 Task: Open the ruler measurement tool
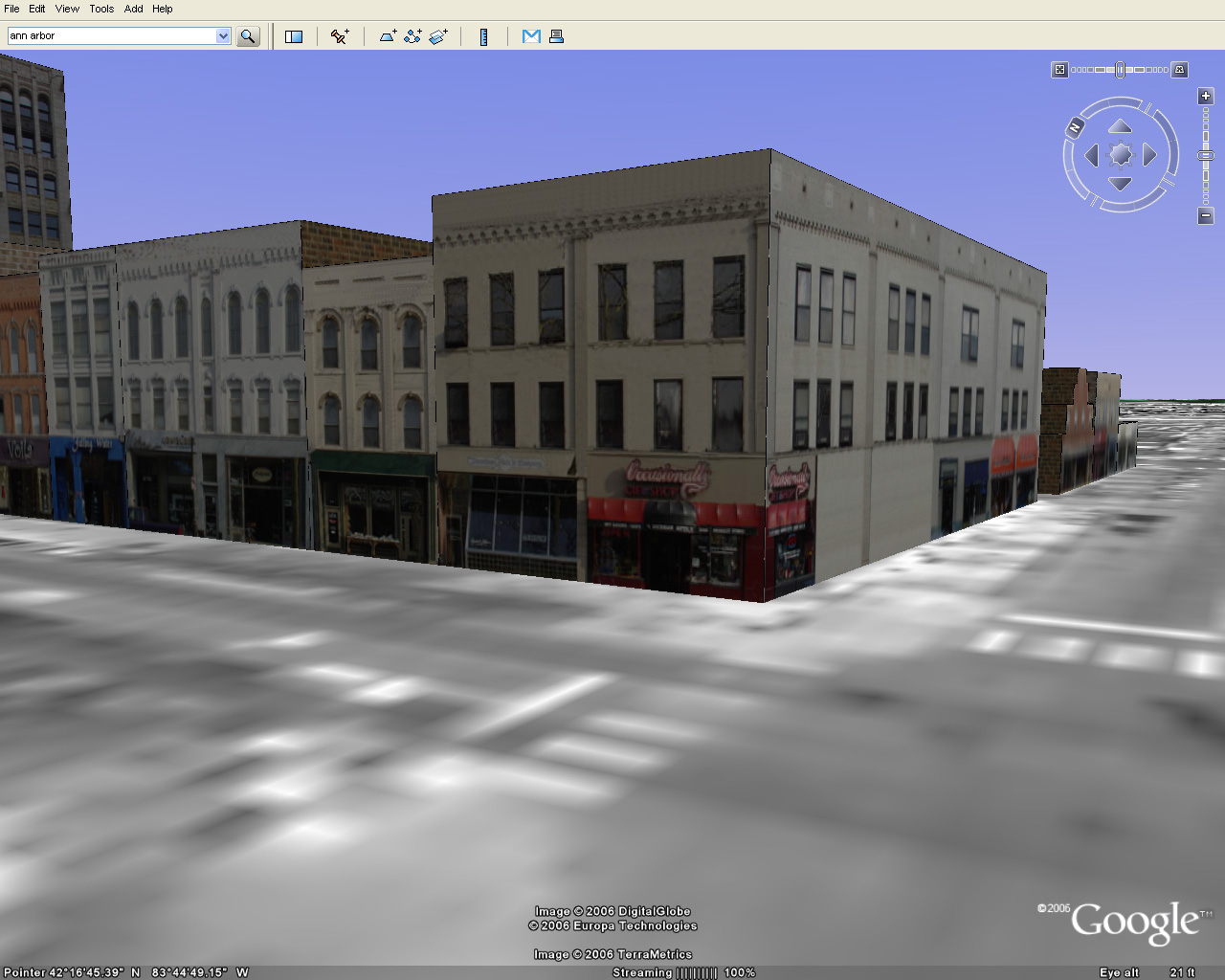(x=484, y=36)
